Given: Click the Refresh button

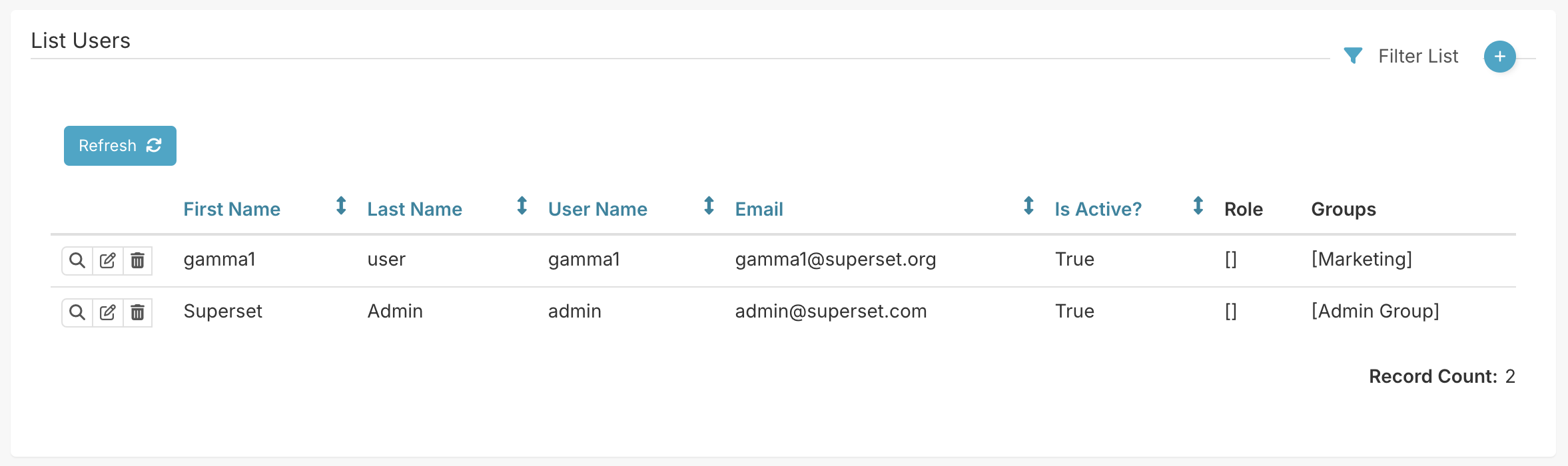Looking at the screenshot, I should (x=120, y=146).
